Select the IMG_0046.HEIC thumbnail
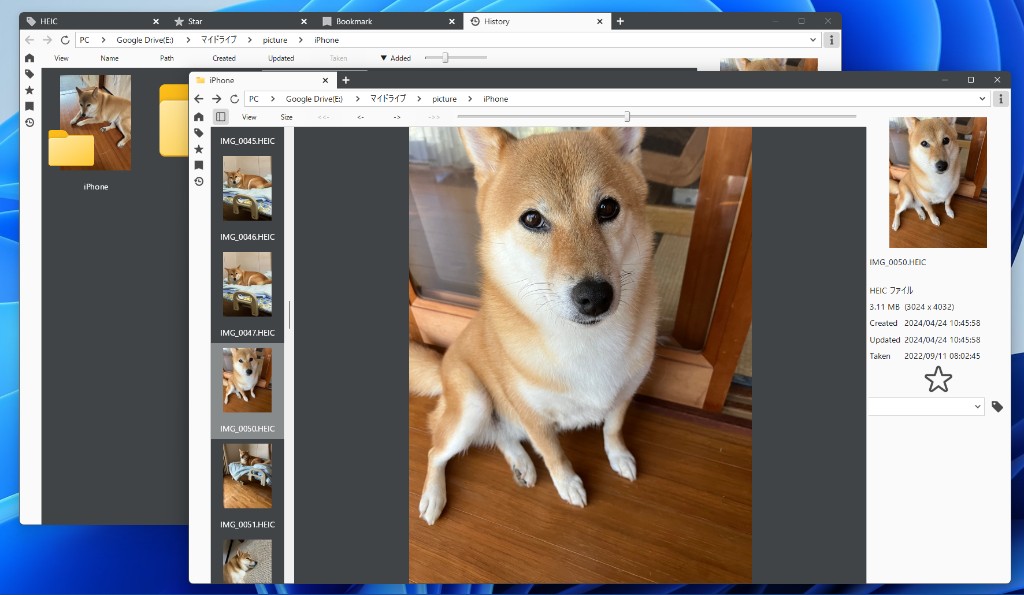 [246, 287]
